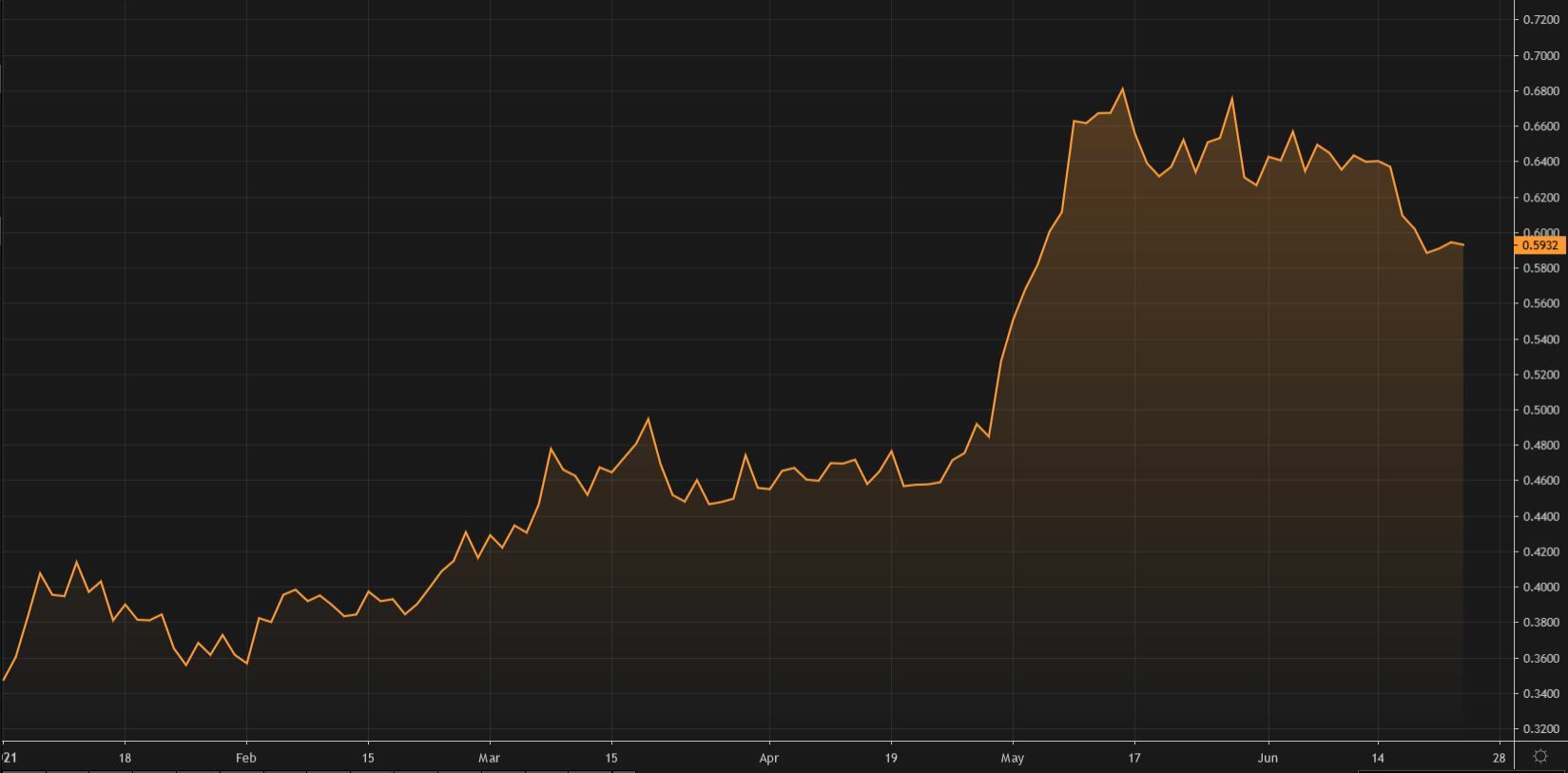Click the current price label 0.5932

(x=1539, y=245)
